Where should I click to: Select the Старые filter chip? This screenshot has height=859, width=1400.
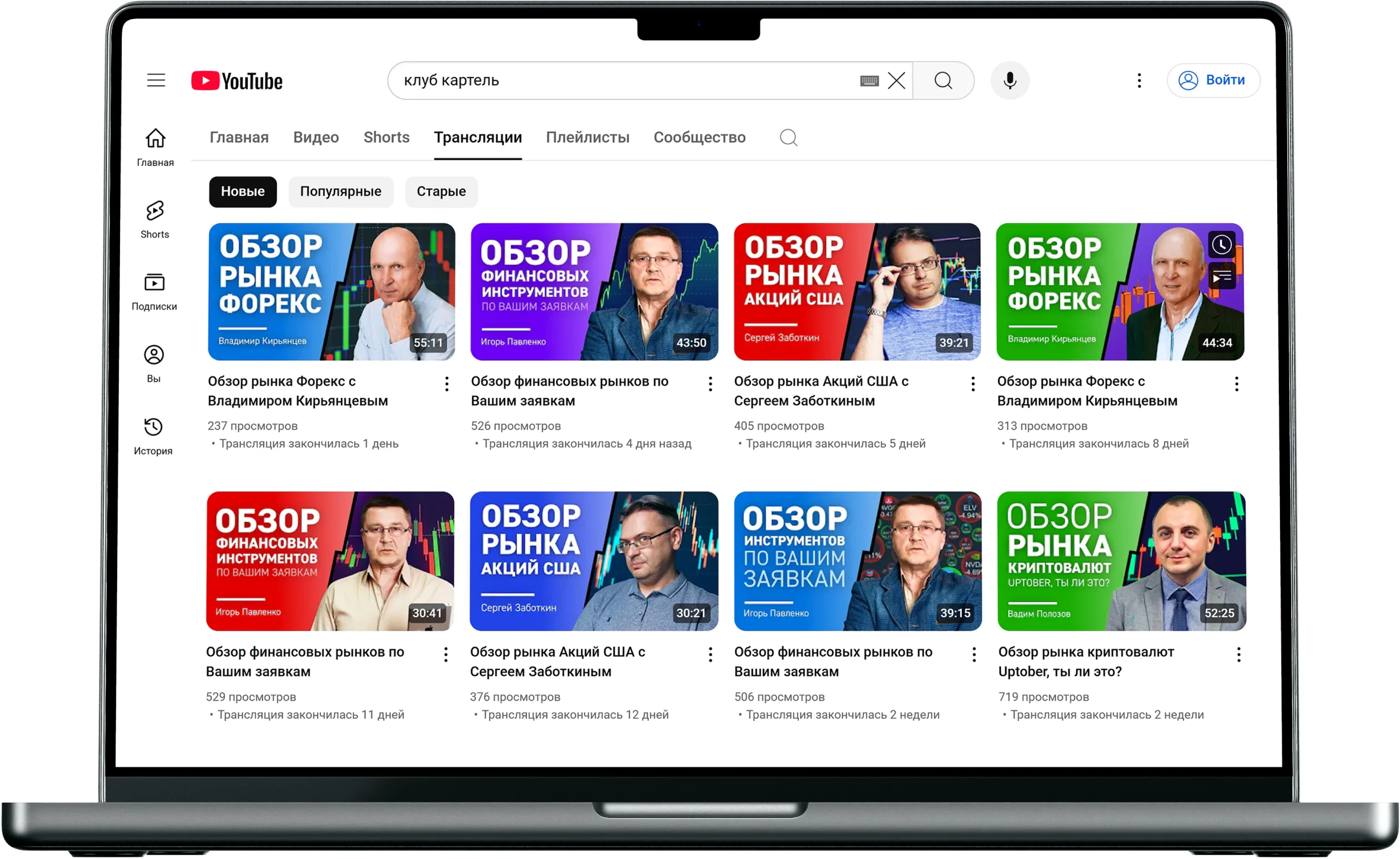click(441, 191)
